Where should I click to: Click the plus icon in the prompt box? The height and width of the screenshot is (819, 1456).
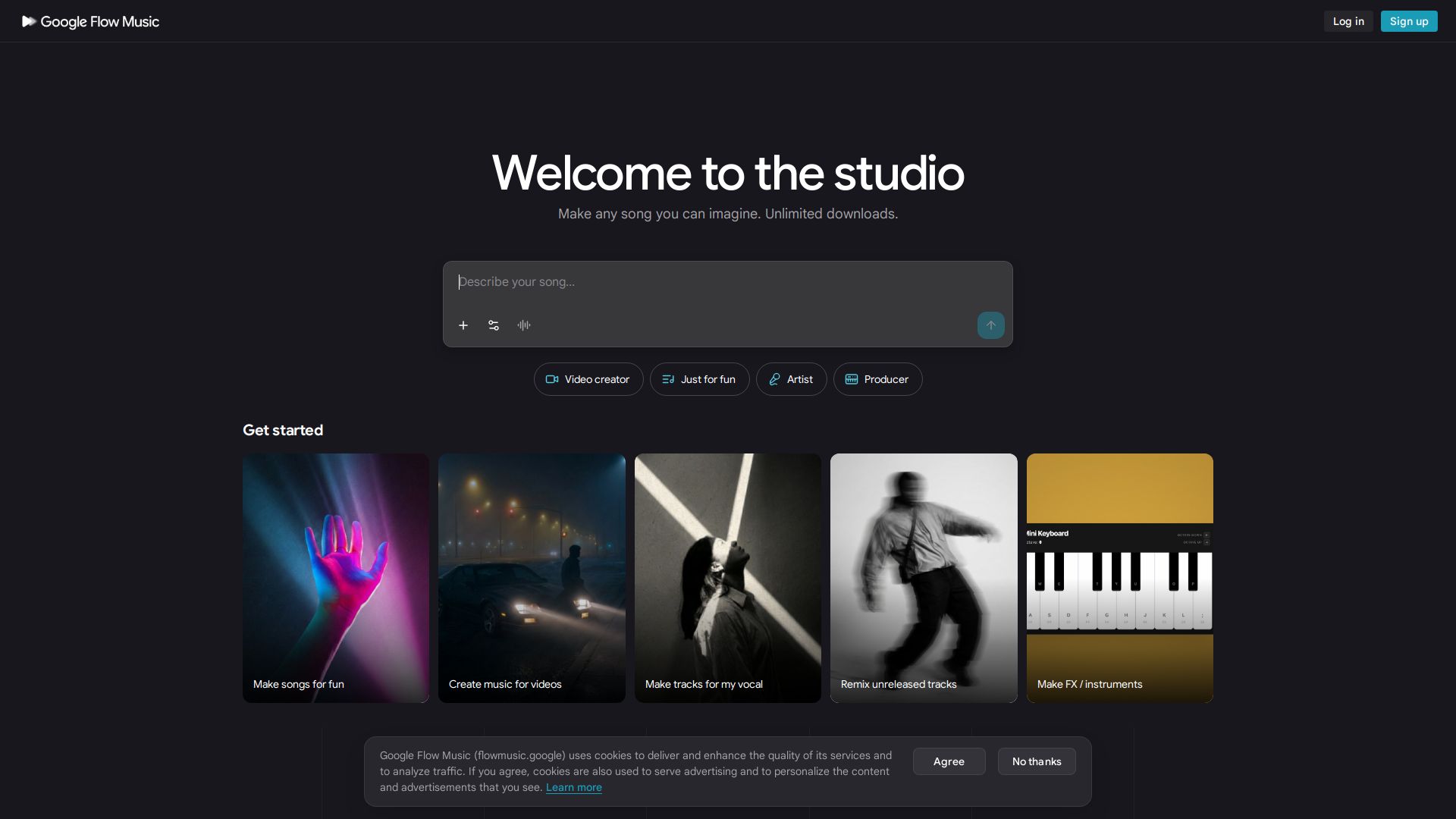click(463, 325)
